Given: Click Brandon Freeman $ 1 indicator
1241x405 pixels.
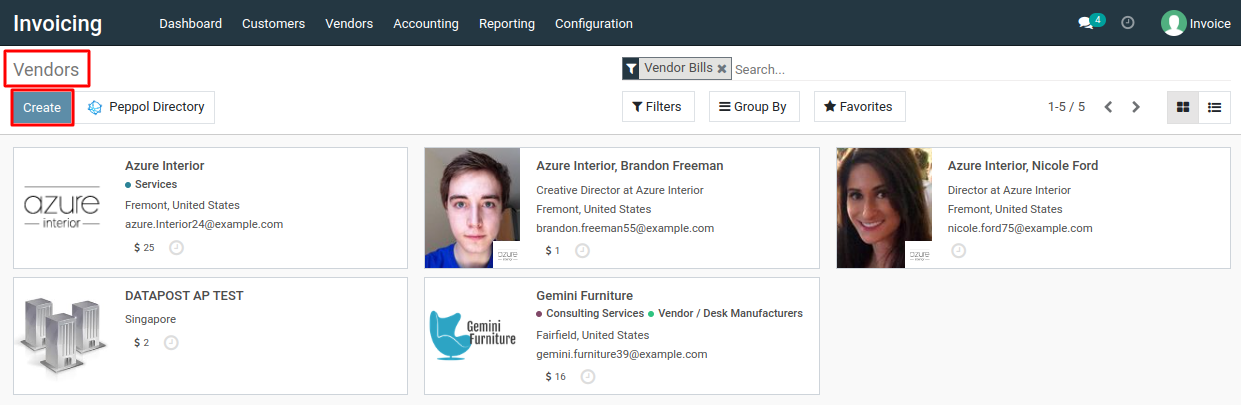Looking at the screenshot, I should pyautogui.click(x=553, y=250).
